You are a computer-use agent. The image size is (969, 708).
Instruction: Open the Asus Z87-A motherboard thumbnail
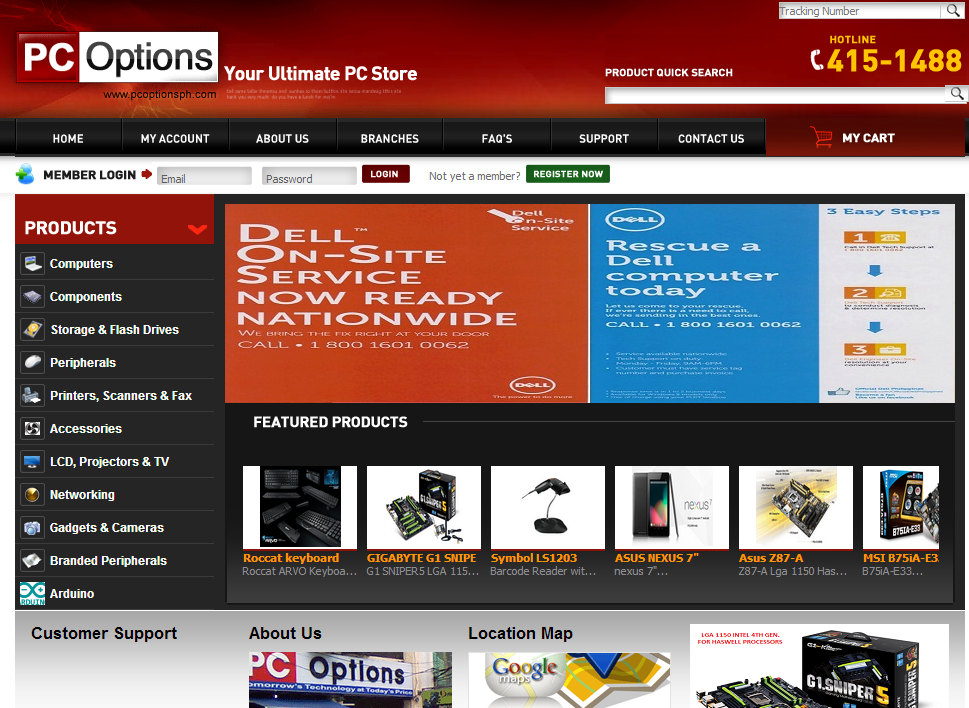pyautogui.click(x=796, y=507)
